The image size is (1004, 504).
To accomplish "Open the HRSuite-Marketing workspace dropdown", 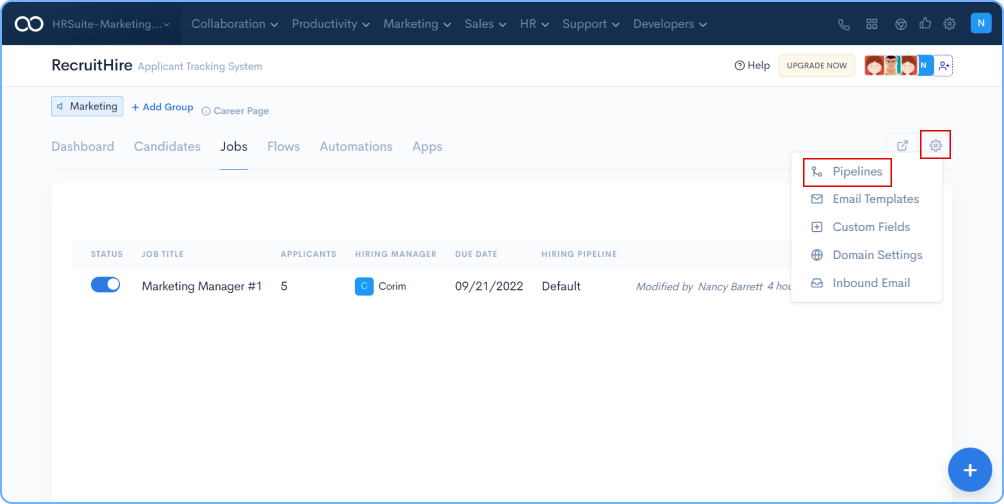I will [110, 24].
